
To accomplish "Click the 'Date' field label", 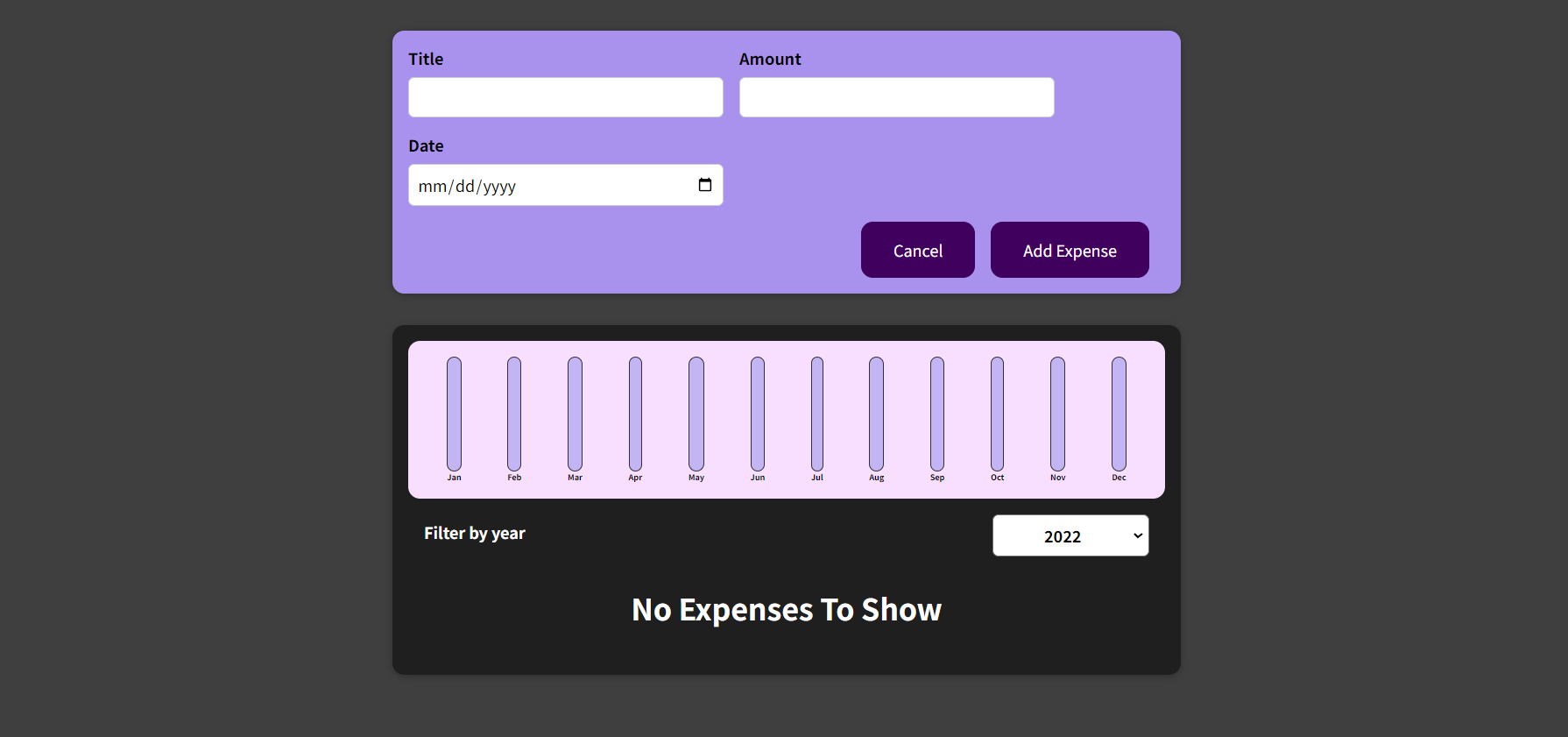I will (426, 145).
